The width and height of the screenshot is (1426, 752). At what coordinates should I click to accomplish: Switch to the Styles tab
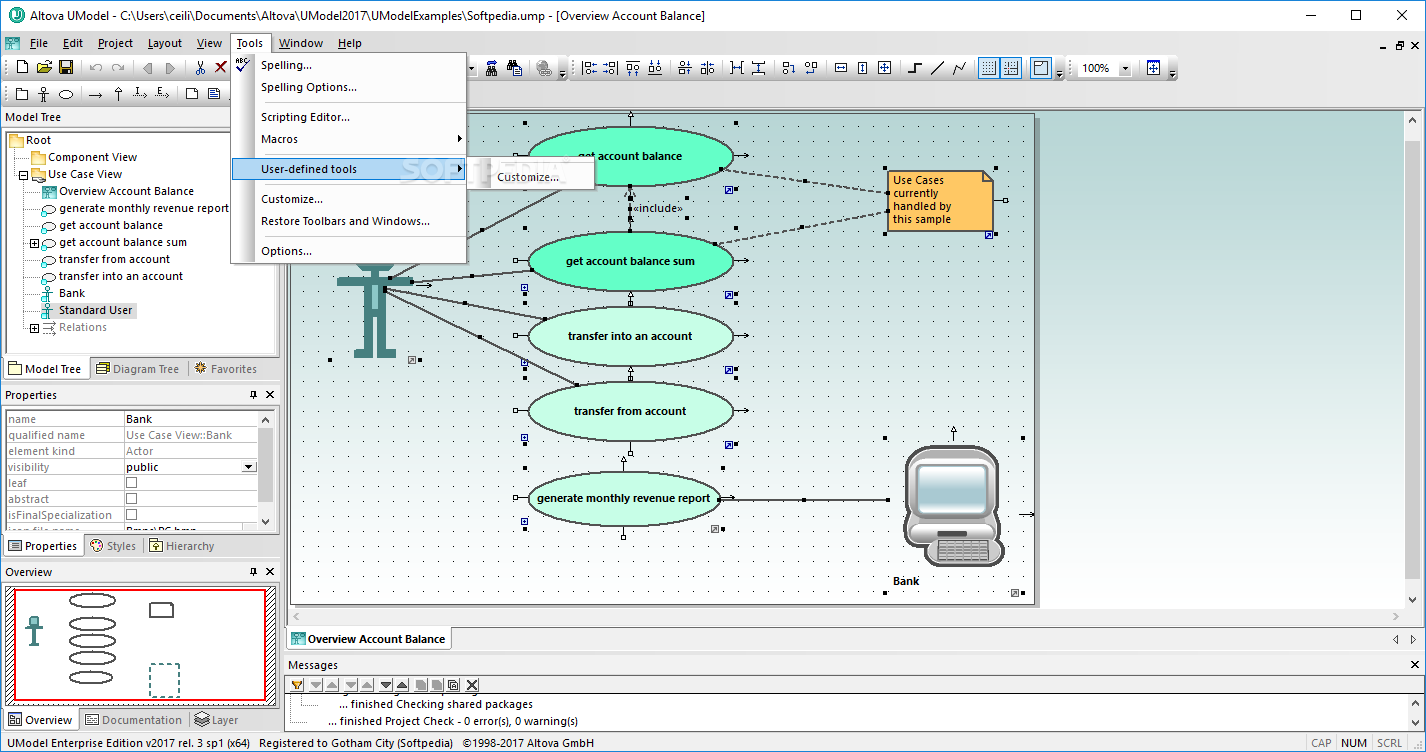click(x=112, y=546)
